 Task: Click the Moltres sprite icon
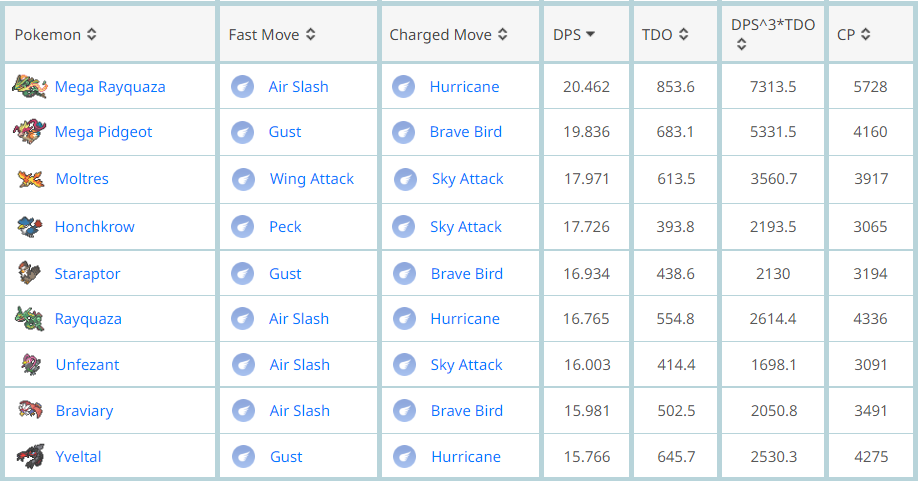coord(30,178)
